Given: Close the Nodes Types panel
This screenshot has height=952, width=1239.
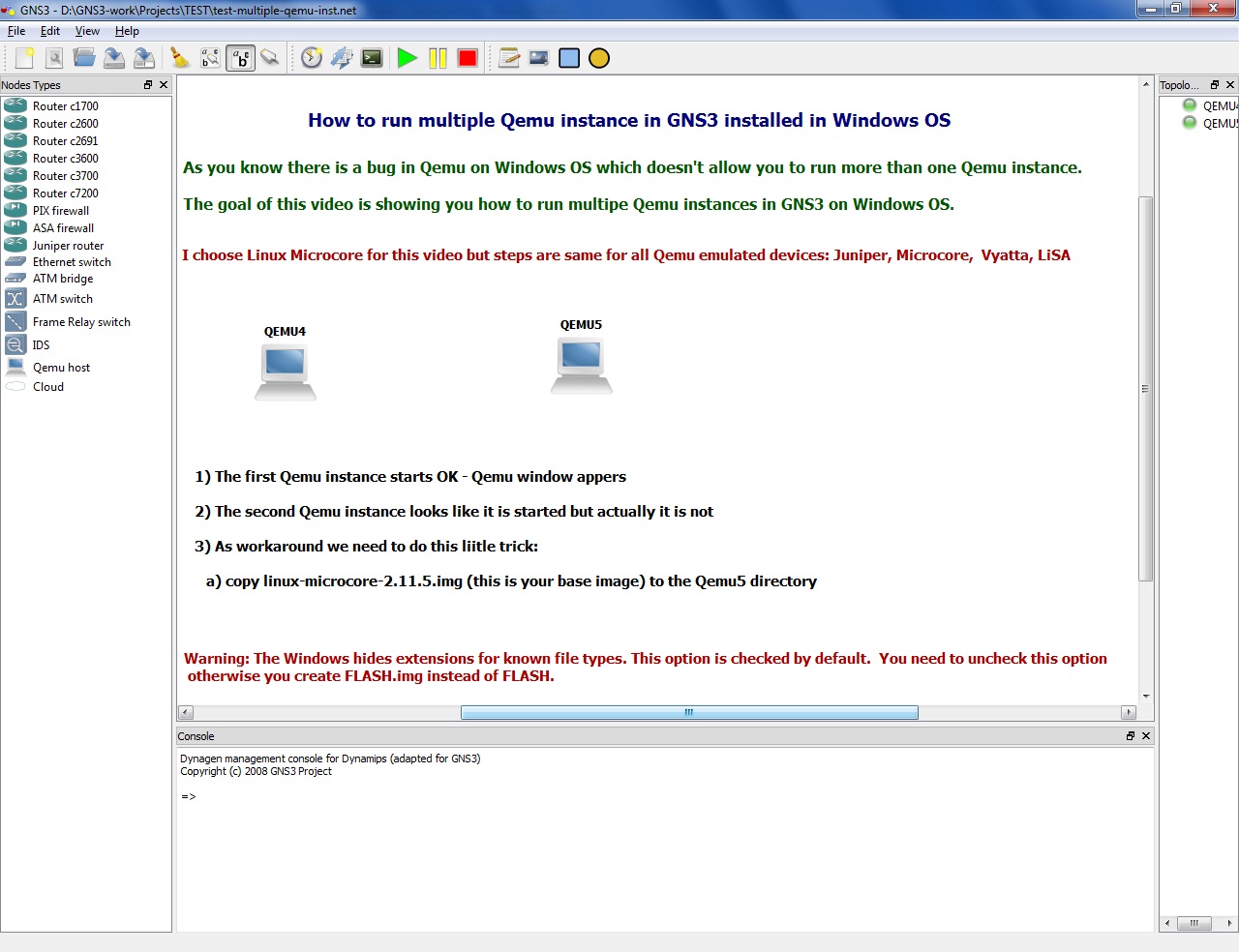Looking at the screenshot, I should pyautogui.click(x=164, y=85).
